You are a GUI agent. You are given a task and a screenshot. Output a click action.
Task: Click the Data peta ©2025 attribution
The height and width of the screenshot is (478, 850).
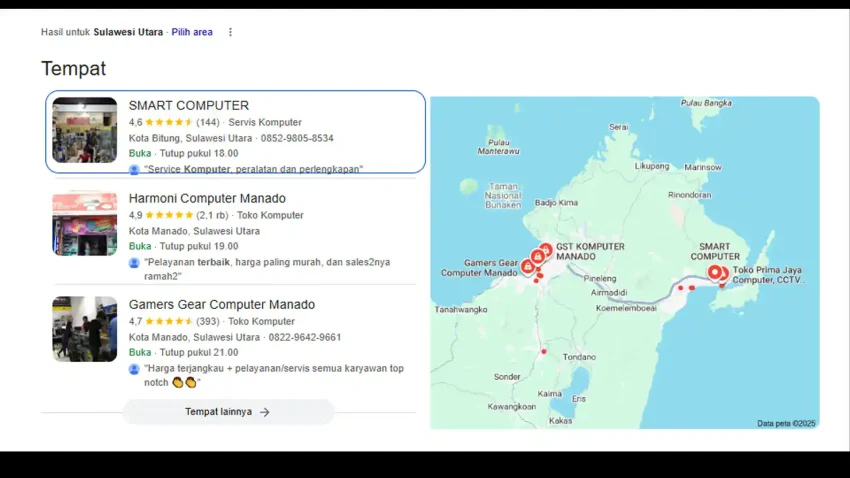pos(786,423)
